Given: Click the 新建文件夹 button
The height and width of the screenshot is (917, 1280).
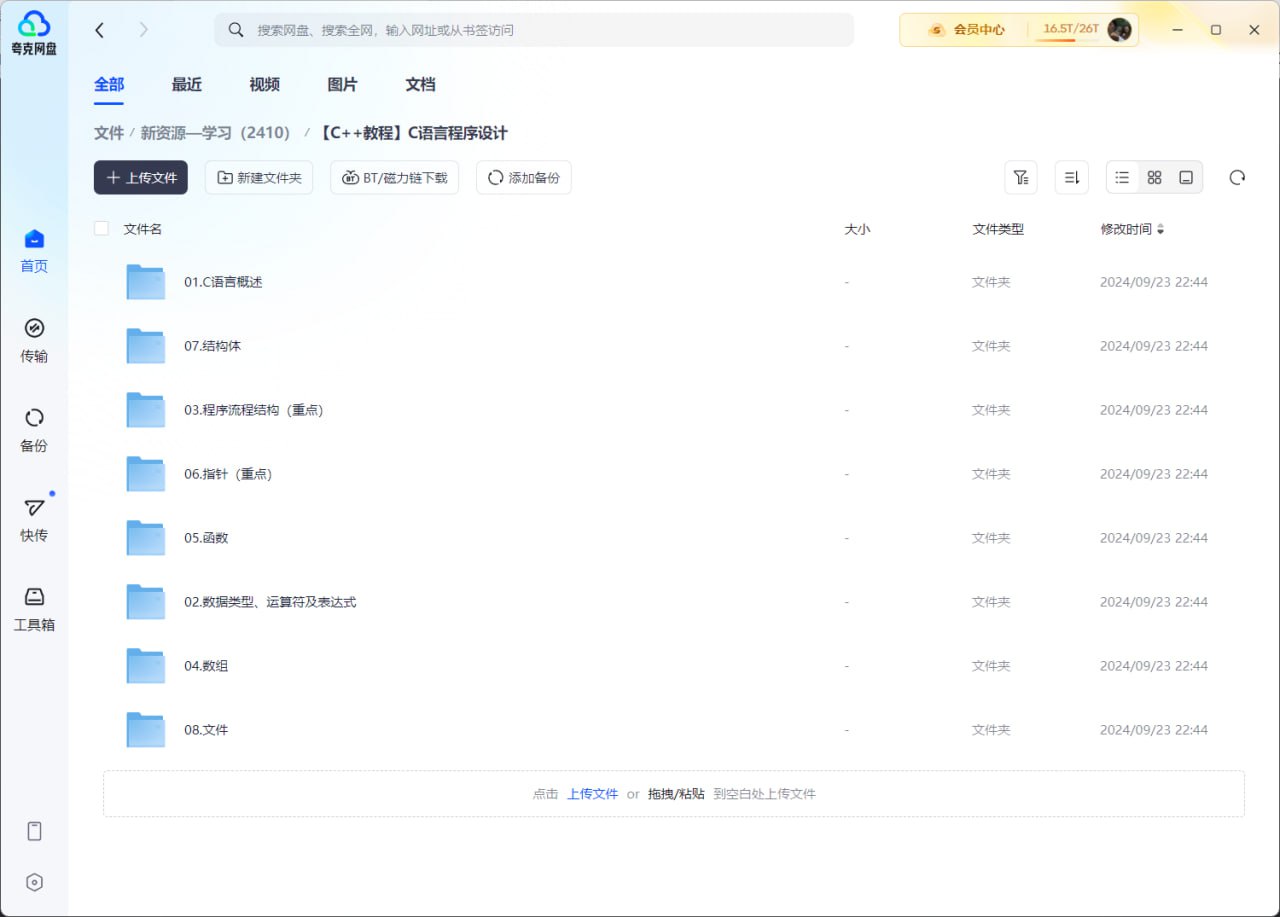Looking at the screenshot, I should point(259,177).
